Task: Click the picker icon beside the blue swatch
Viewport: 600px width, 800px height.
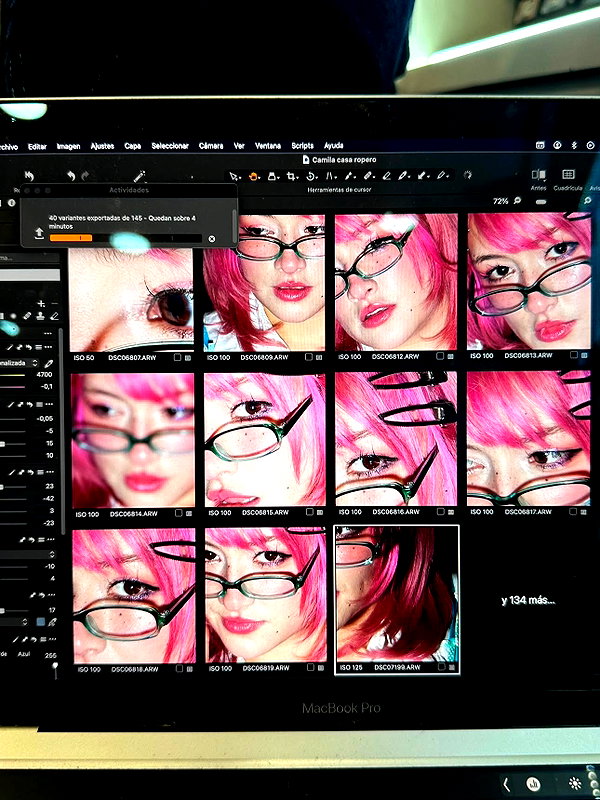Action: pyautogui.click(x=52, y=622)
